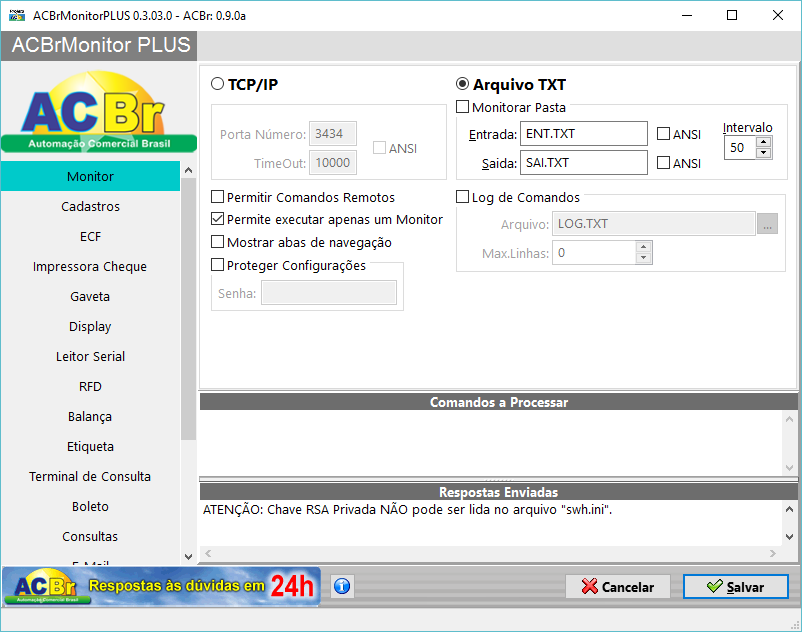802x632 pixels.
Task: Select the TCP/IP radio button
Action: click(218, 84)
